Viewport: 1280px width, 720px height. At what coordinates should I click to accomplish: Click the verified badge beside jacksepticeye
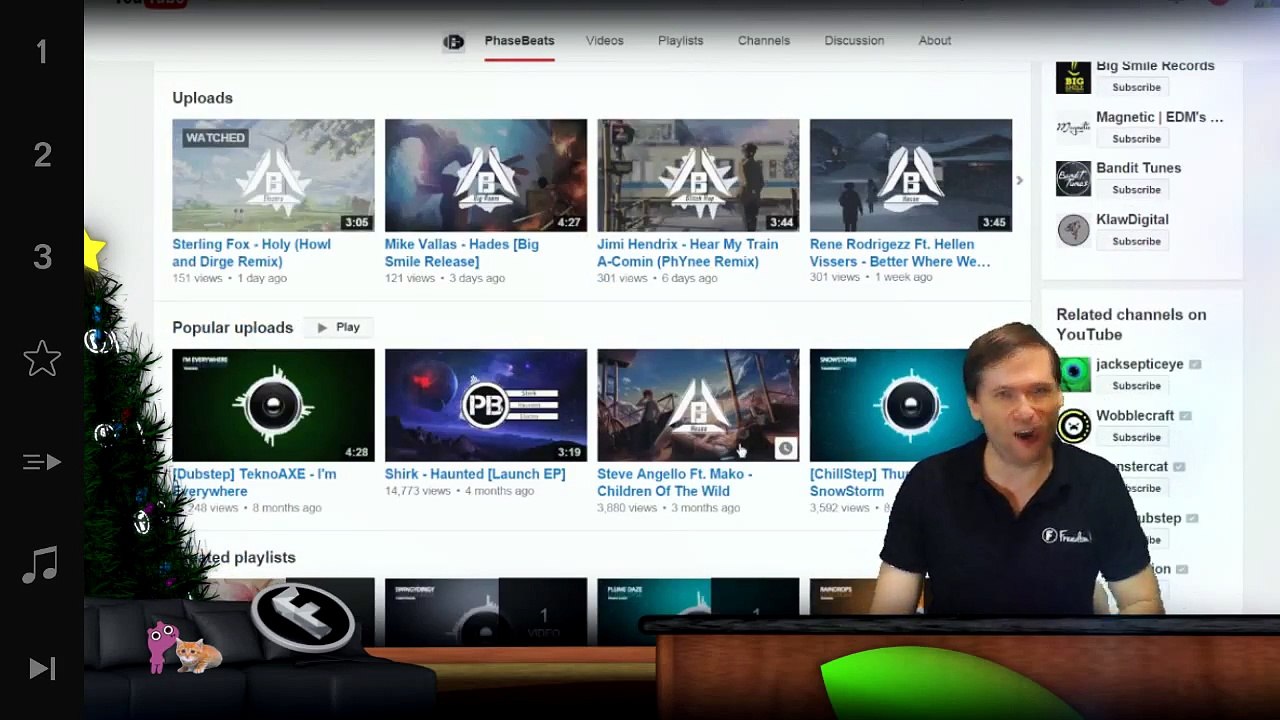[x=1195, y=365]
